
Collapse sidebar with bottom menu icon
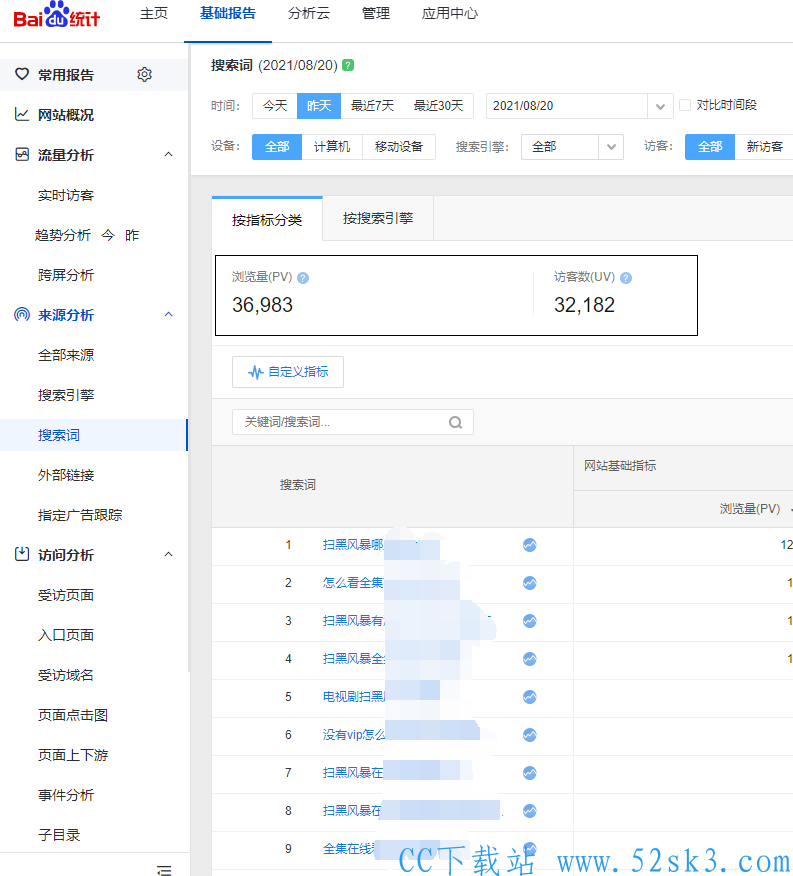(x=164, y=869)
